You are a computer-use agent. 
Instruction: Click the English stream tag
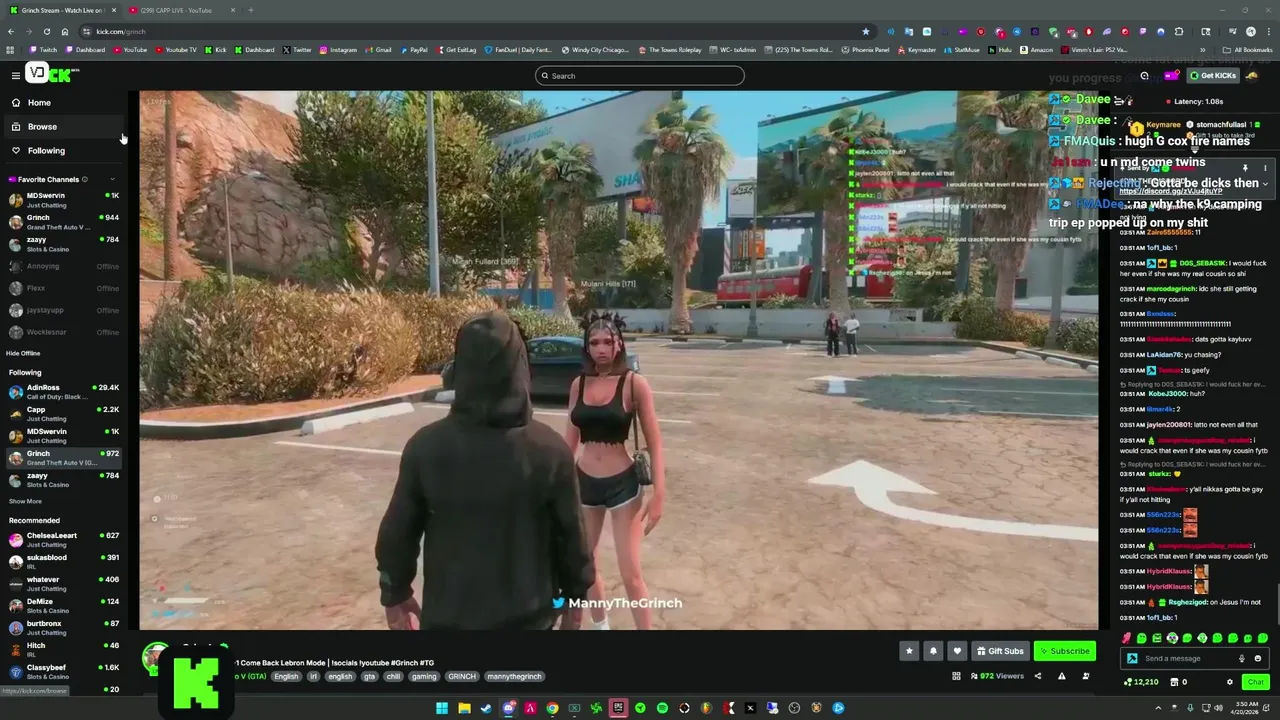[286, 676]
